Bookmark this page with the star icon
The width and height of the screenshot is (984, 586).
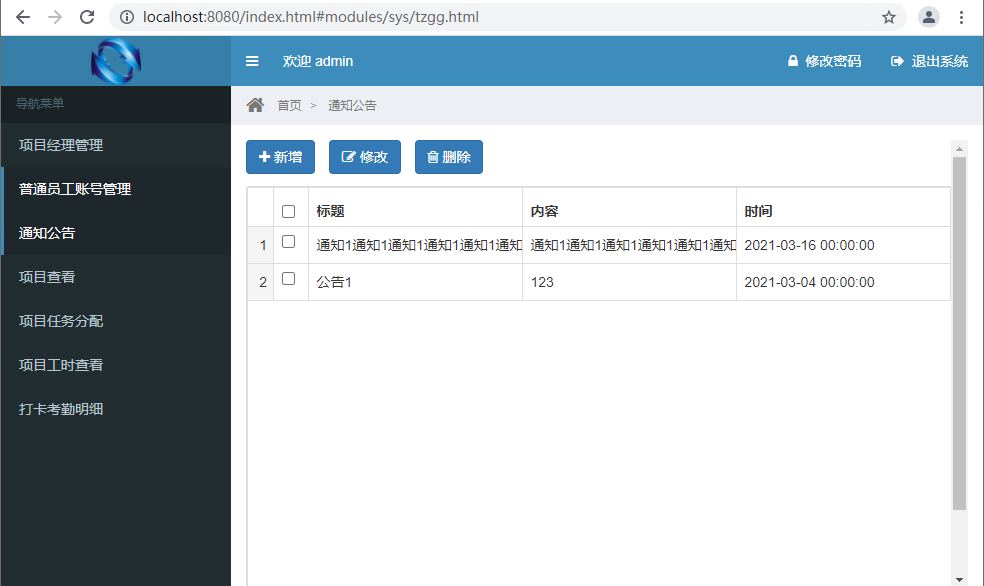click(x=889, y=17)
